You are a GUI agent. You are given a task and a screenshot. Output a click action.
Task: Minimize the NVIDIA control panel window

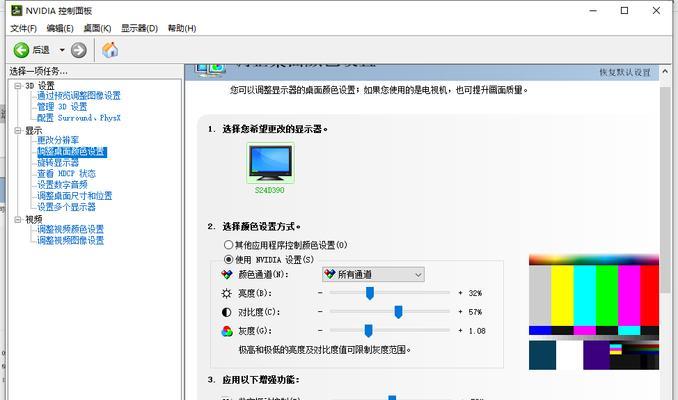593,10
